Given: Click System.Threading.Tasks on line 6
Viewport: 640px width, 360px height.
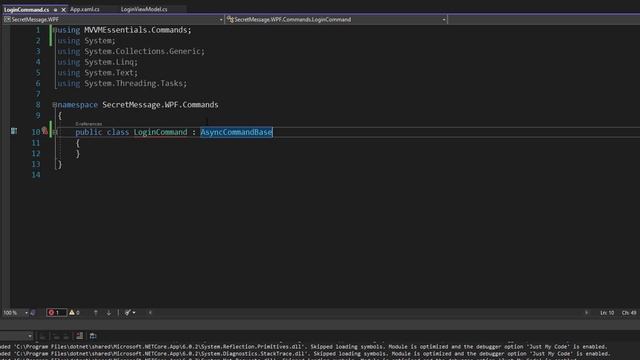Looking at the screenshot, I should 133,83.
